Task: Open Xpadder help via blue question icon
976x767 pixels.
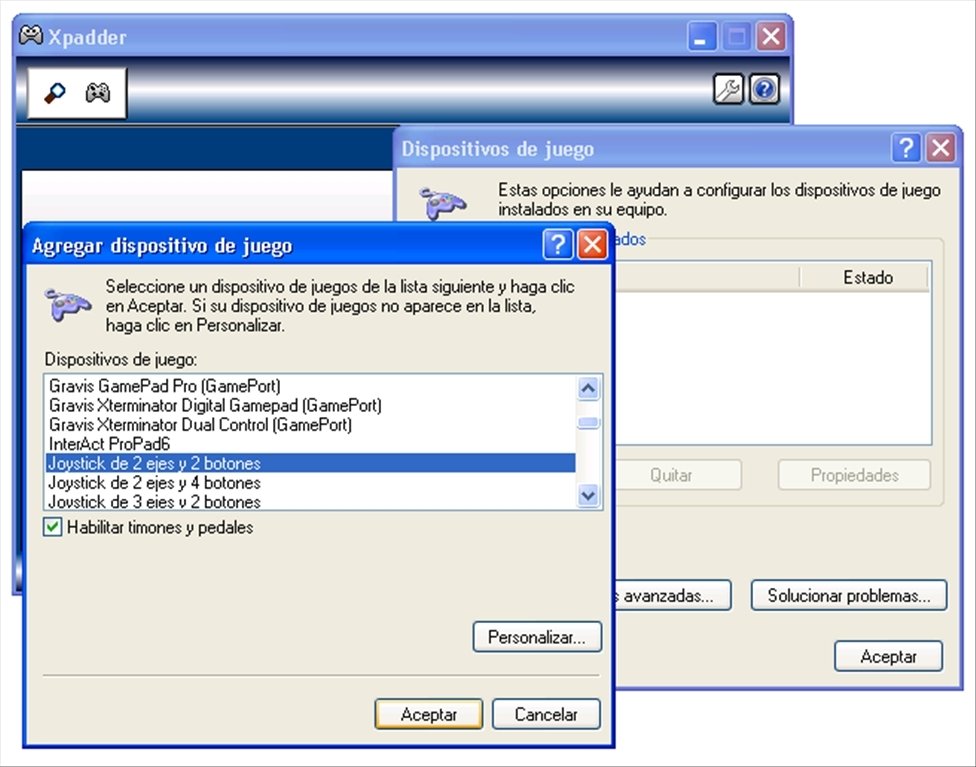Action: click(x=764, y=89)
